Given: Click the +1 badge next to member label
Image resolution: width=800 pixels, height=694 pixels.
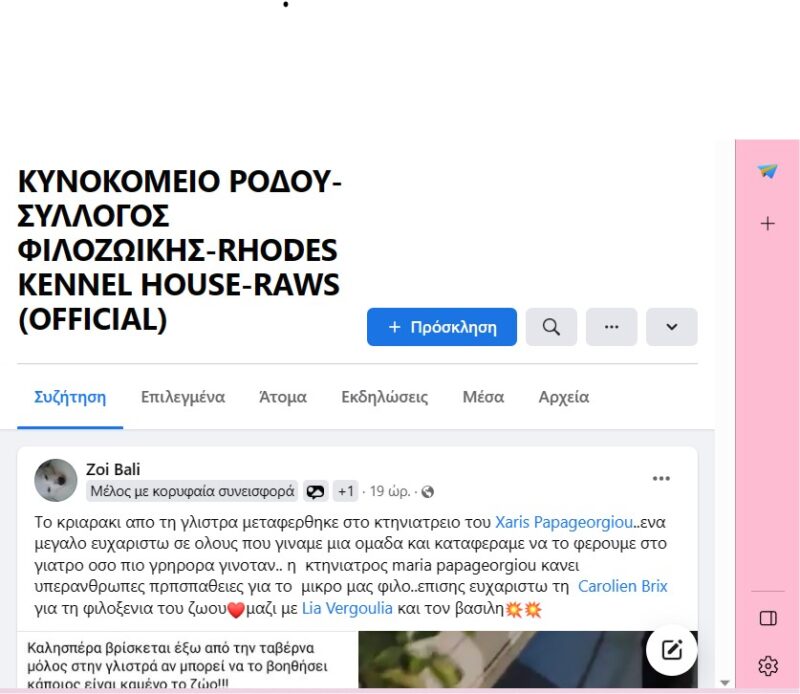Looking at the screenshot, I should point(345,491).
